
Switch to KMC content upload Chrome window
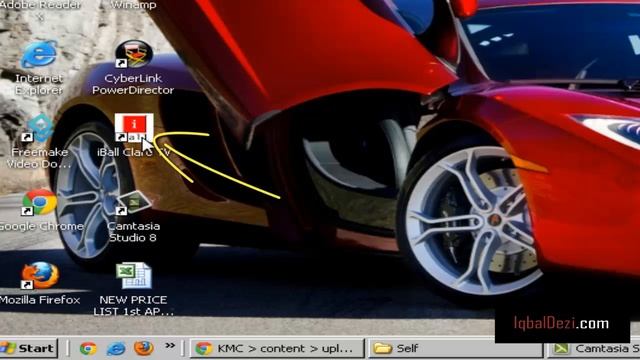277,348
